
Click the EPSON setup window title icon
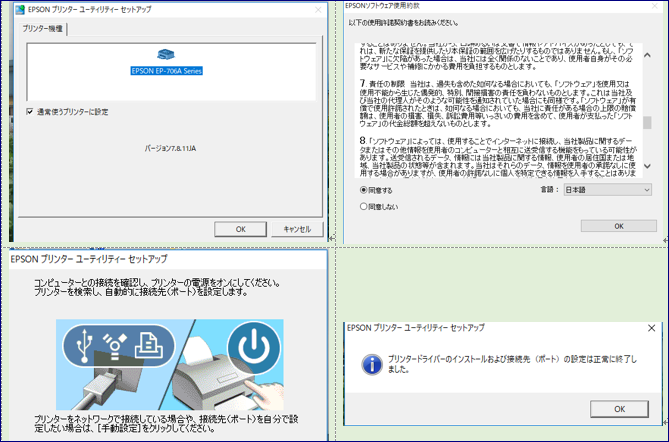pos(20,9)
